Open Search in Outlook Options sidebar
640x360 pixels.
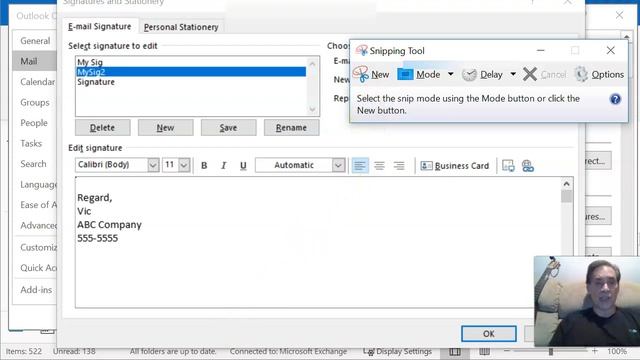point(33,164)
